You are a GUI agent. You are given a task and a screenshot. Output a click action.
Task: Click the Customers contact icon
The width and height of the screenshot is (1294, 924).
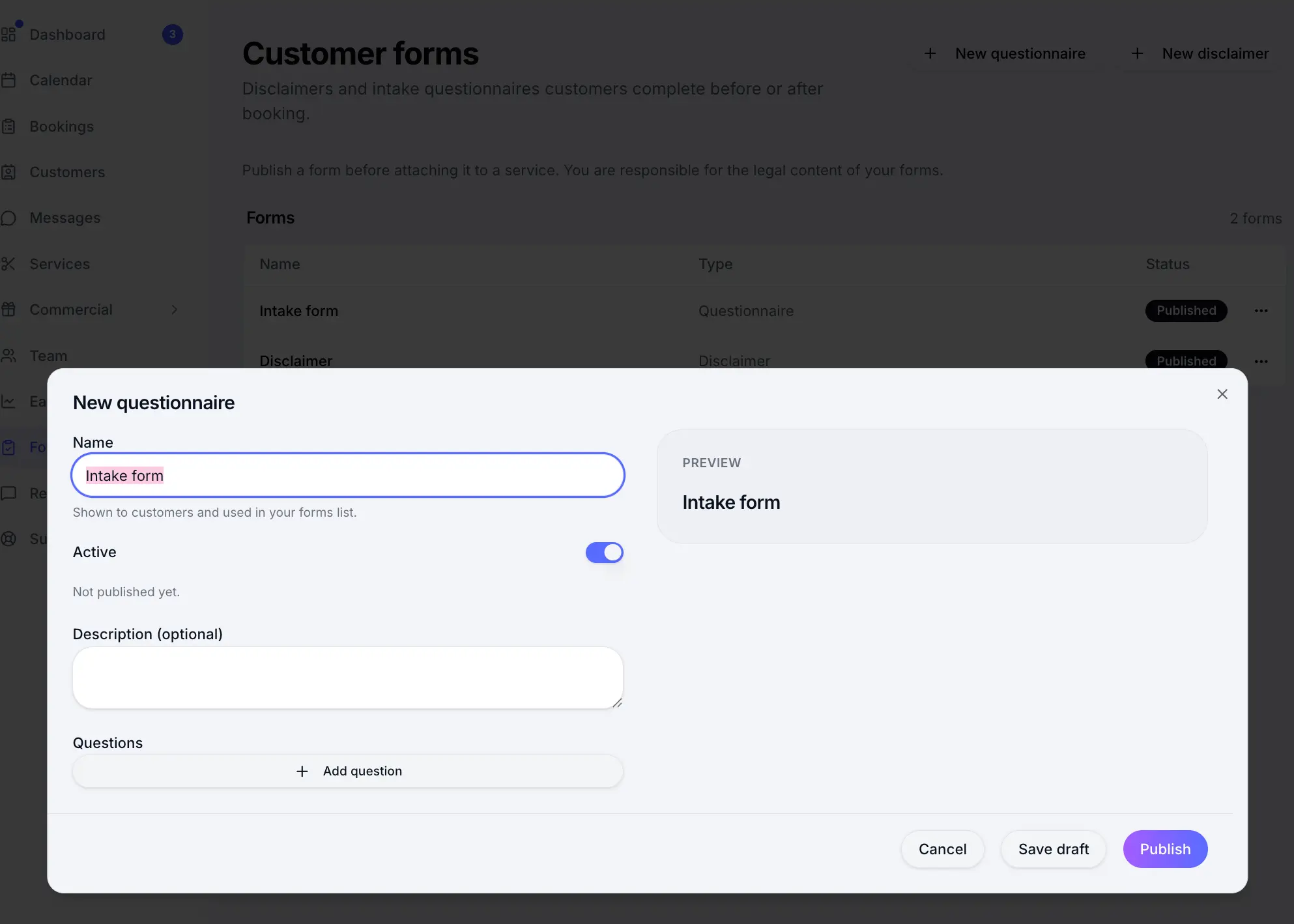point(8,172)
